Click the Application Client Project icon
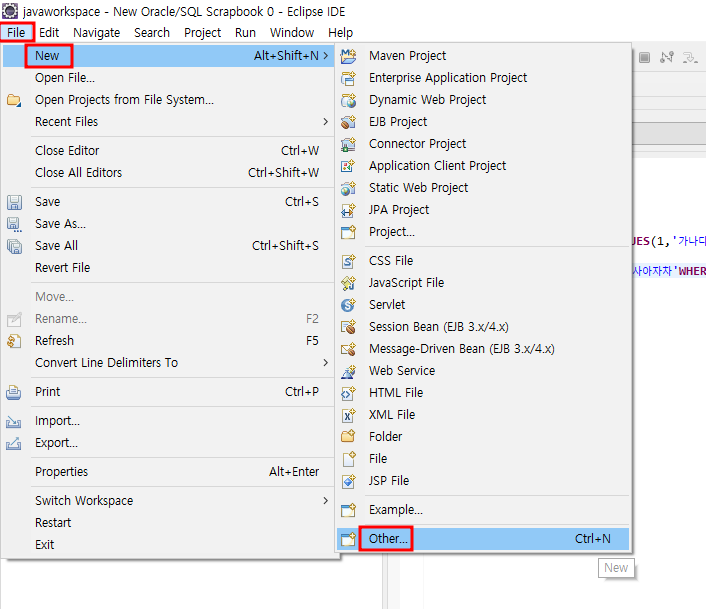 348,166
